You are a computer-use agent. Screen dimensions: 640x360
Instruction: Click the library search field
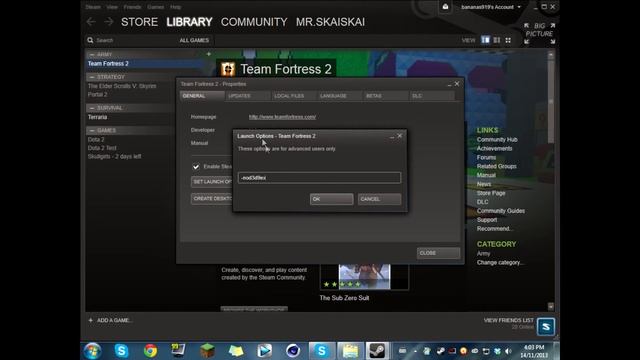(x=131, y=40)
